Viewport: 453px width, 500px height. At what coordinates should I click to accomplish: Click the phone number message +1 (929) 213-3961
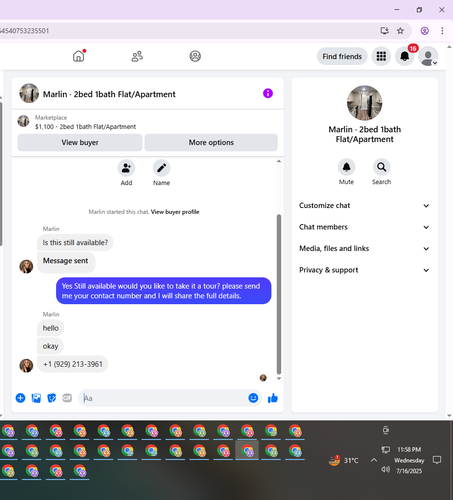click(x=73, y=364)
